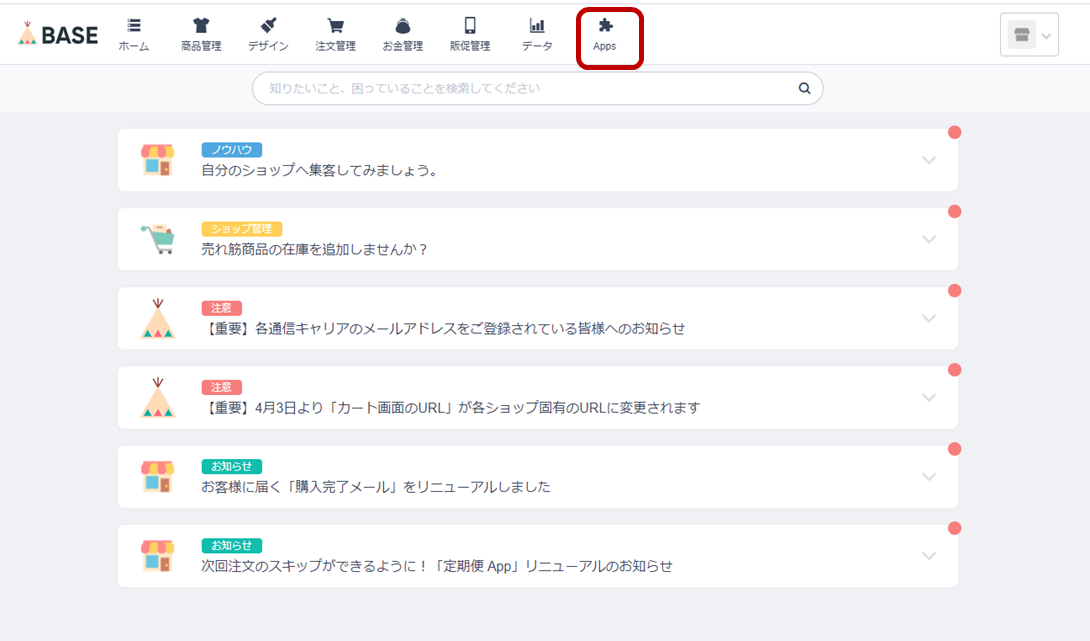1090x641 pixels.
Task: Click 注意 tag on 各通信キャリア notice
Action: pyautogui.click(x=222, y=308)
